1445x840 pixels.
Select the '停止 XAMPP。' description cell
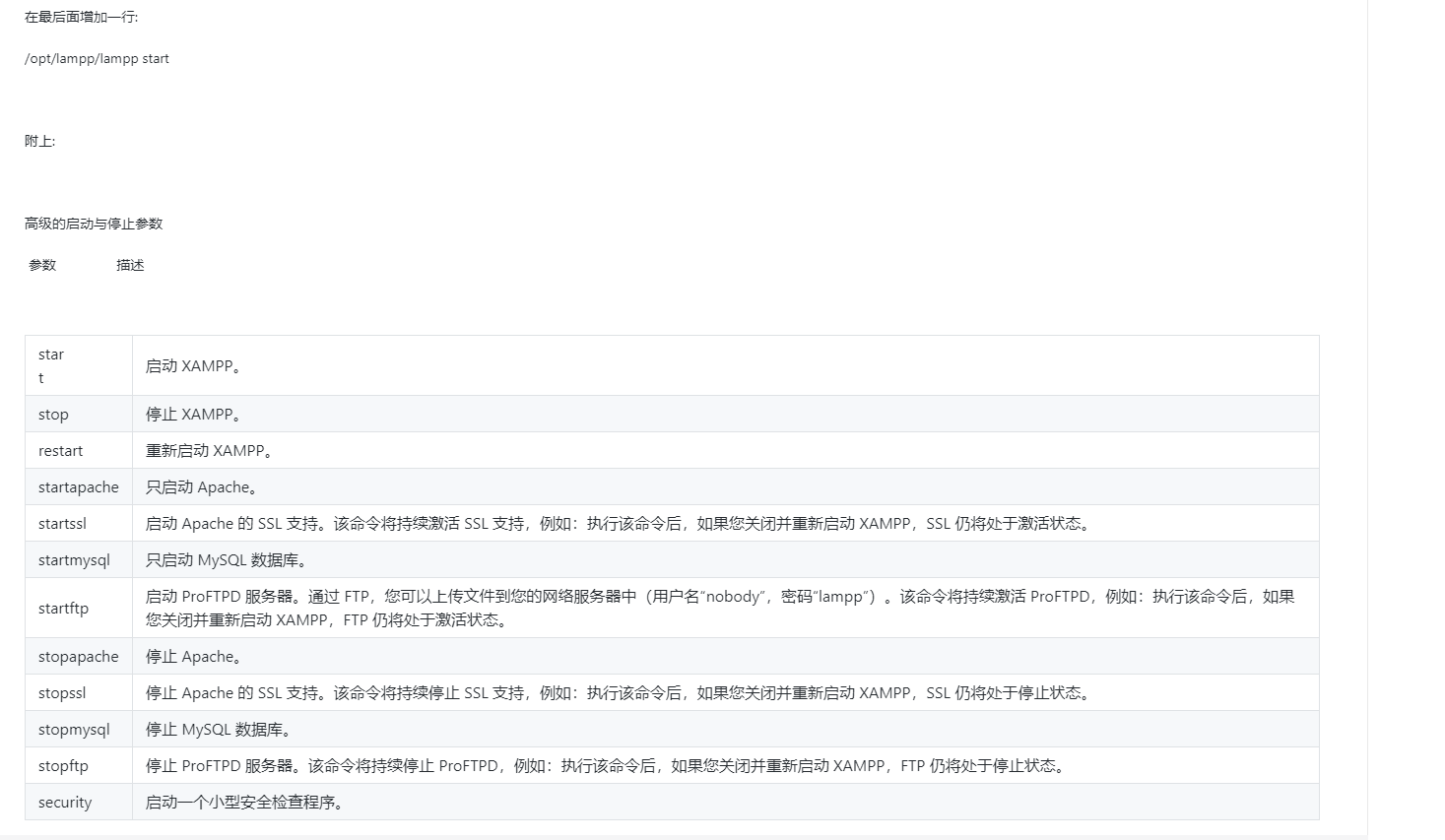726,415
